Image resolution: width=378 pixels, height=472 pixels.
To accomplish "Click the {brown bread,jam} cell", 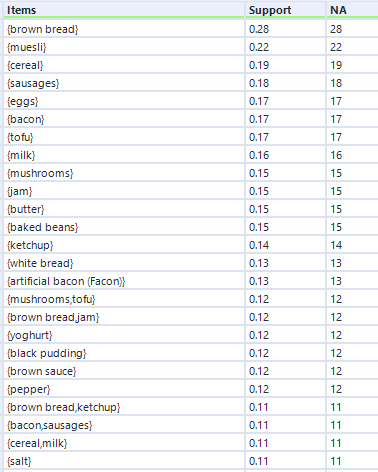I will 124,317.
